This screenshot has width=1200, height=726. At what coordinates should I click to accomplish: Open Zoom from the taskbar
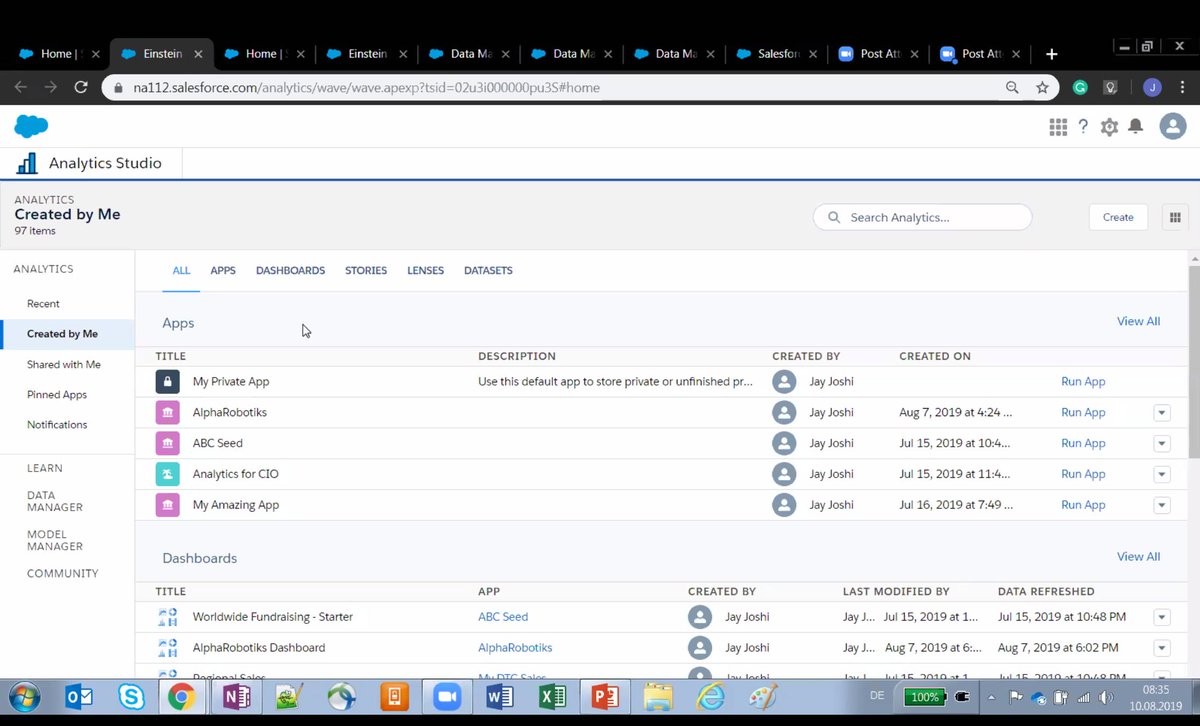(447, 697)
